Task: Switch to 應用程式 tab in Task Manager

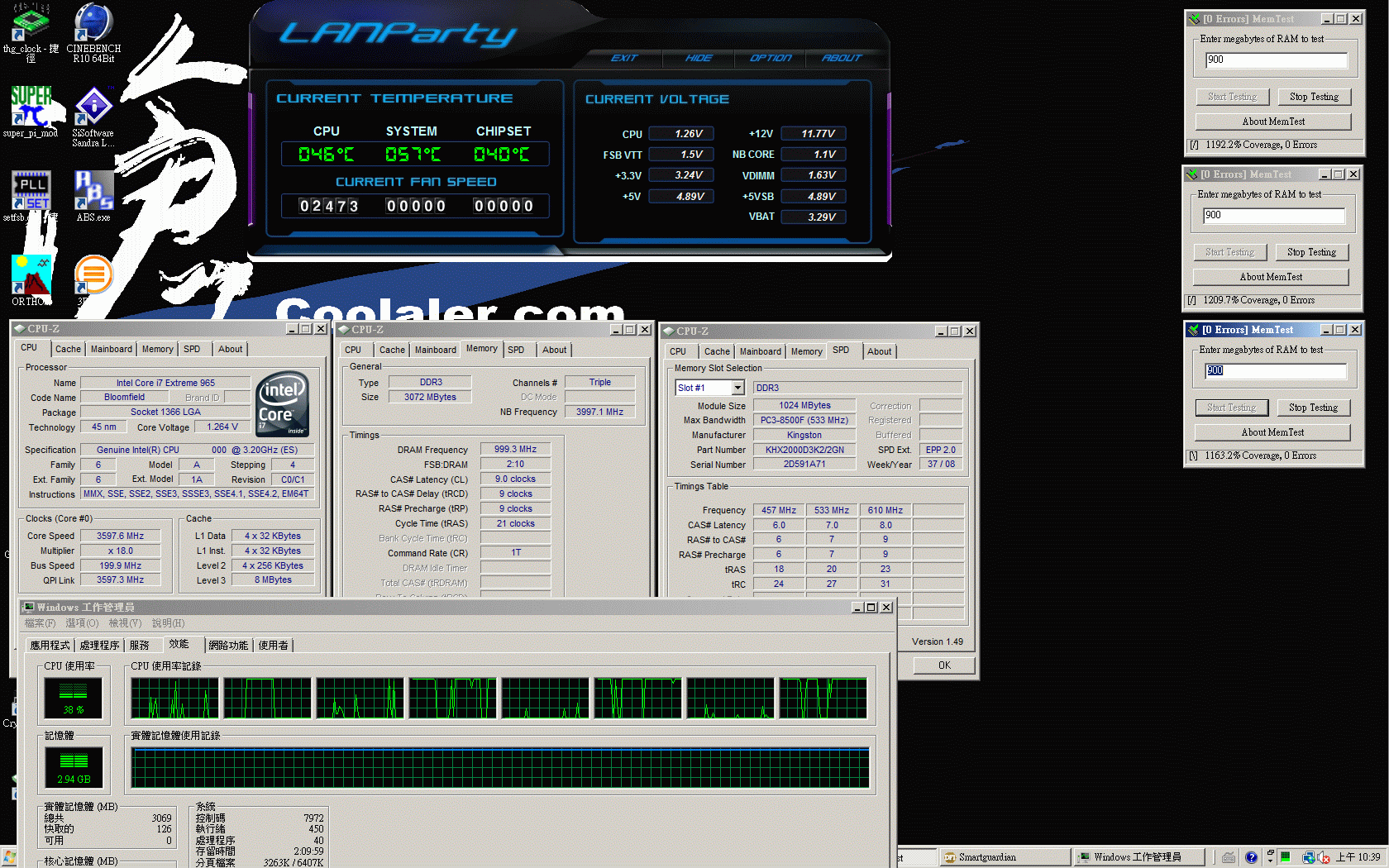Action: click(x=50, y=646)
